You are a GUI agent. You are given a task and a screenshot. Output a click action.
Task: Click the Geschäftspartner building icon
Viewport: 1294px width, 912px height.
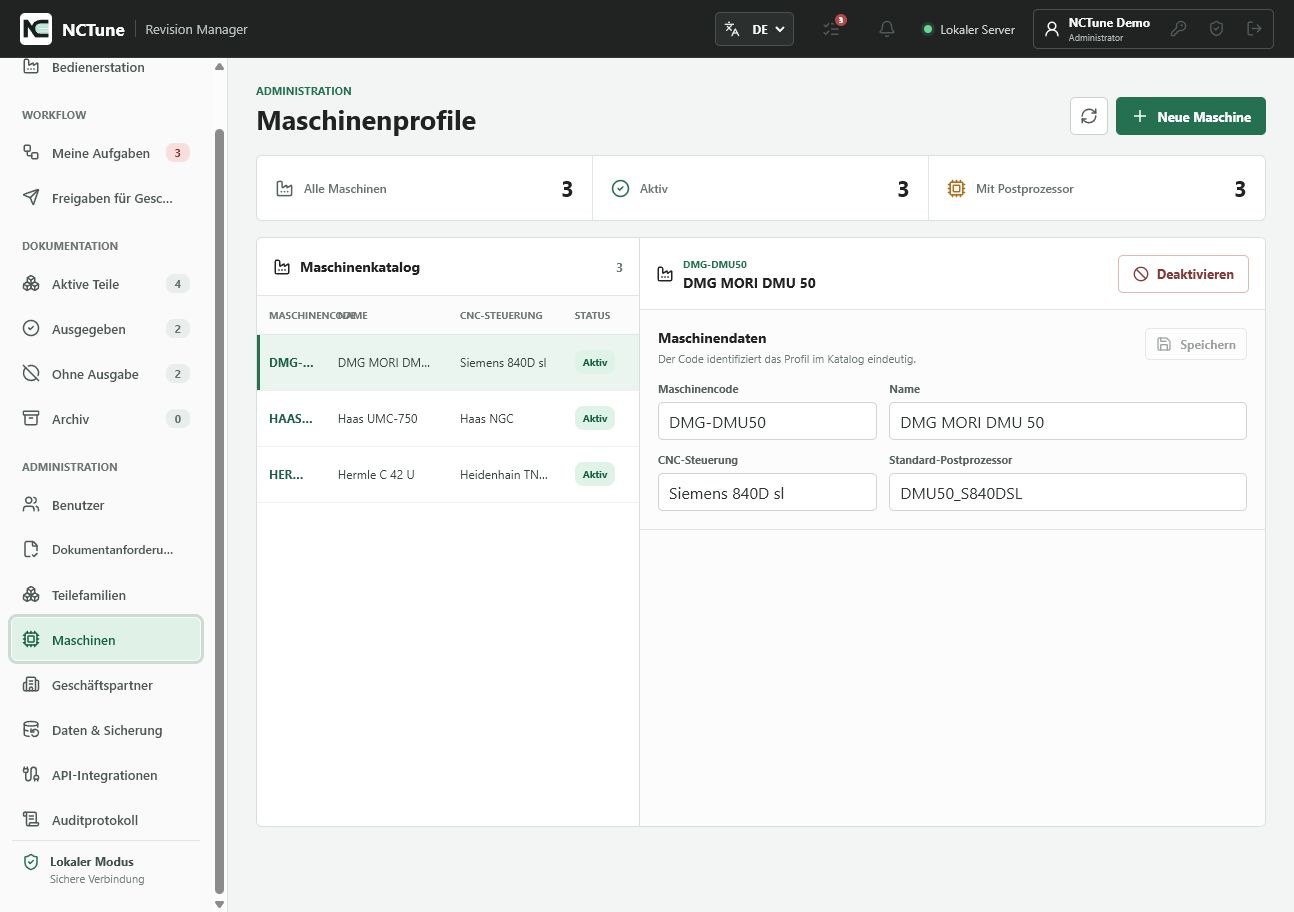pyautogui.click(x=31, y=685)
